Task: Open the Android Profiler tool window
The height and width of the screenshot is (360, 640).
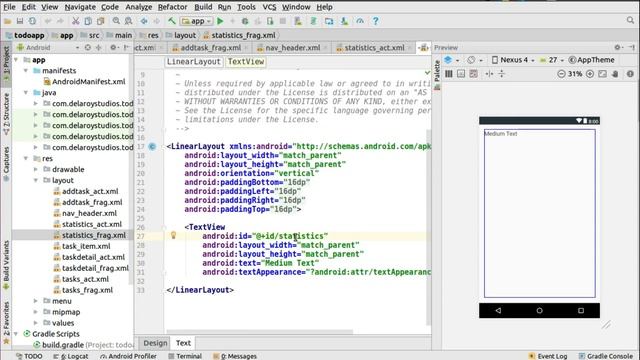Action: 128,356
